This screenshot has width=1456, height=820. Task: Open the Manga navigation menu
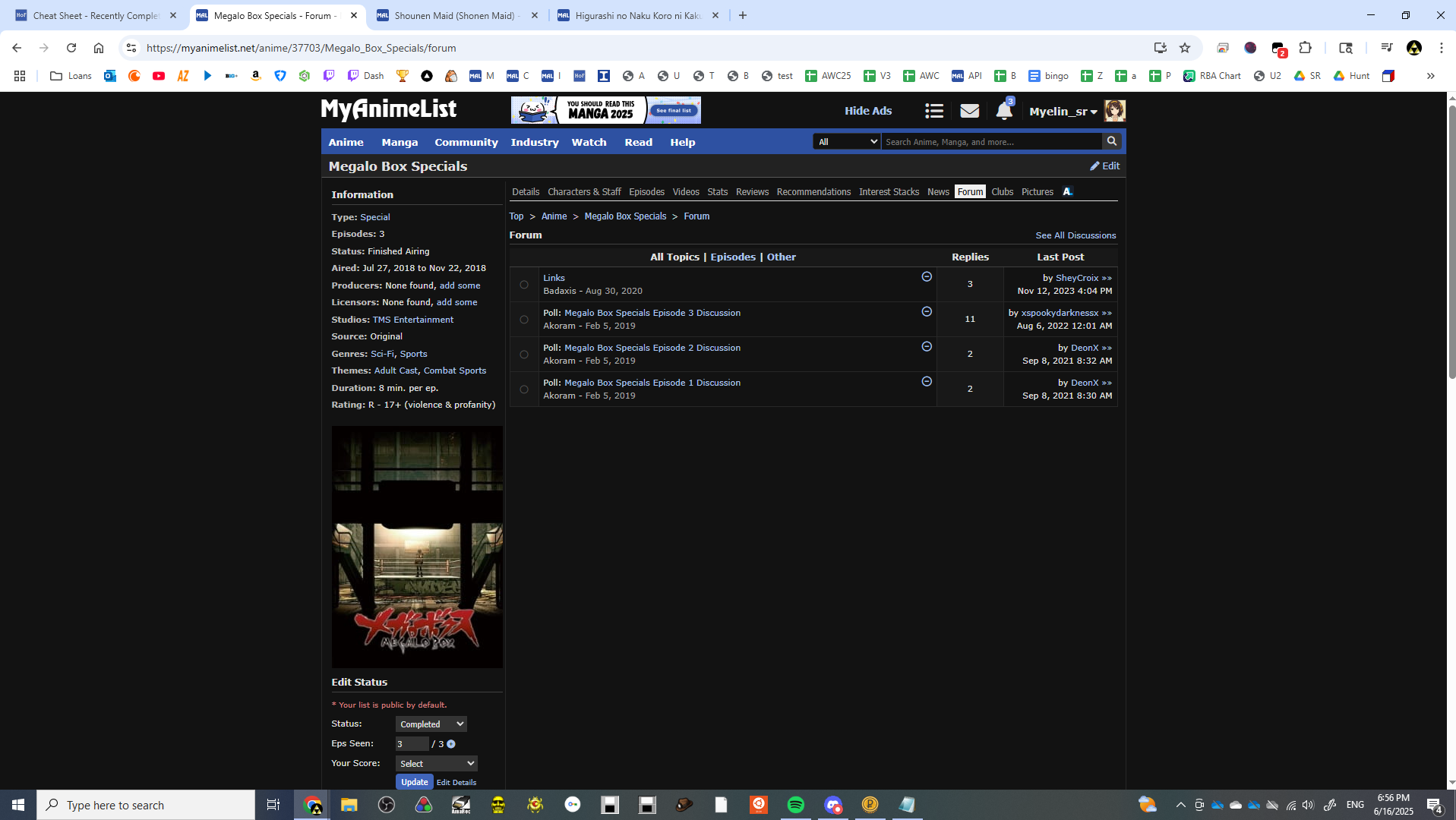[x=400, y=142]
